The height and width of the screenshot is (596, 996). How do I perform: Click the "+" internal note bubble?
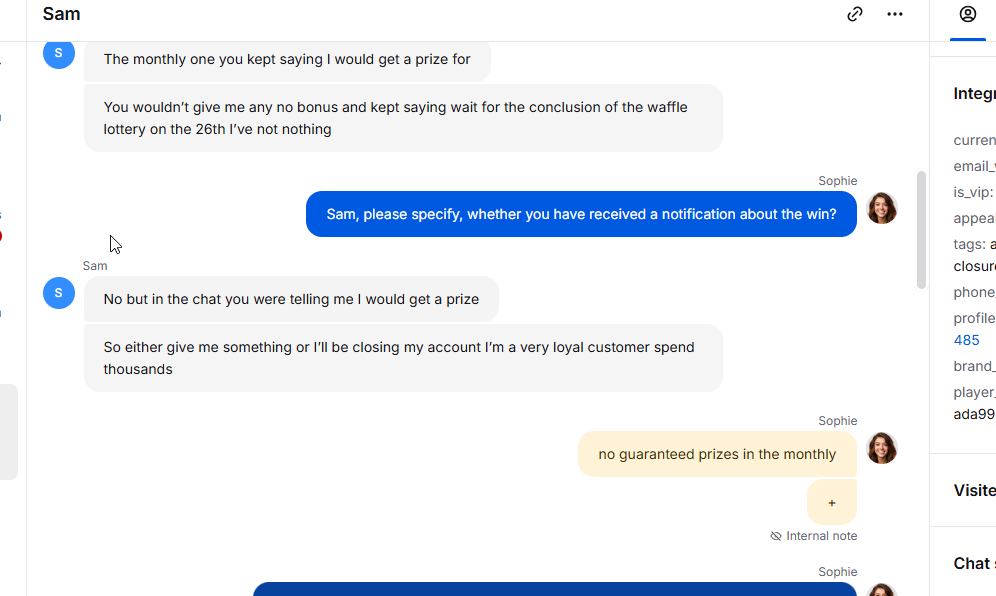click(831, 502)
